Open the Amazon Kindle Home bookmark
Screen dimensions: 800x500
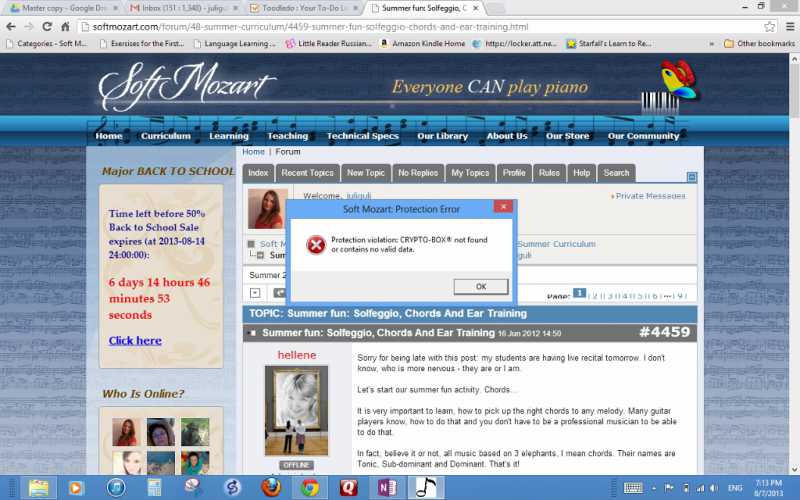(423, 44)
